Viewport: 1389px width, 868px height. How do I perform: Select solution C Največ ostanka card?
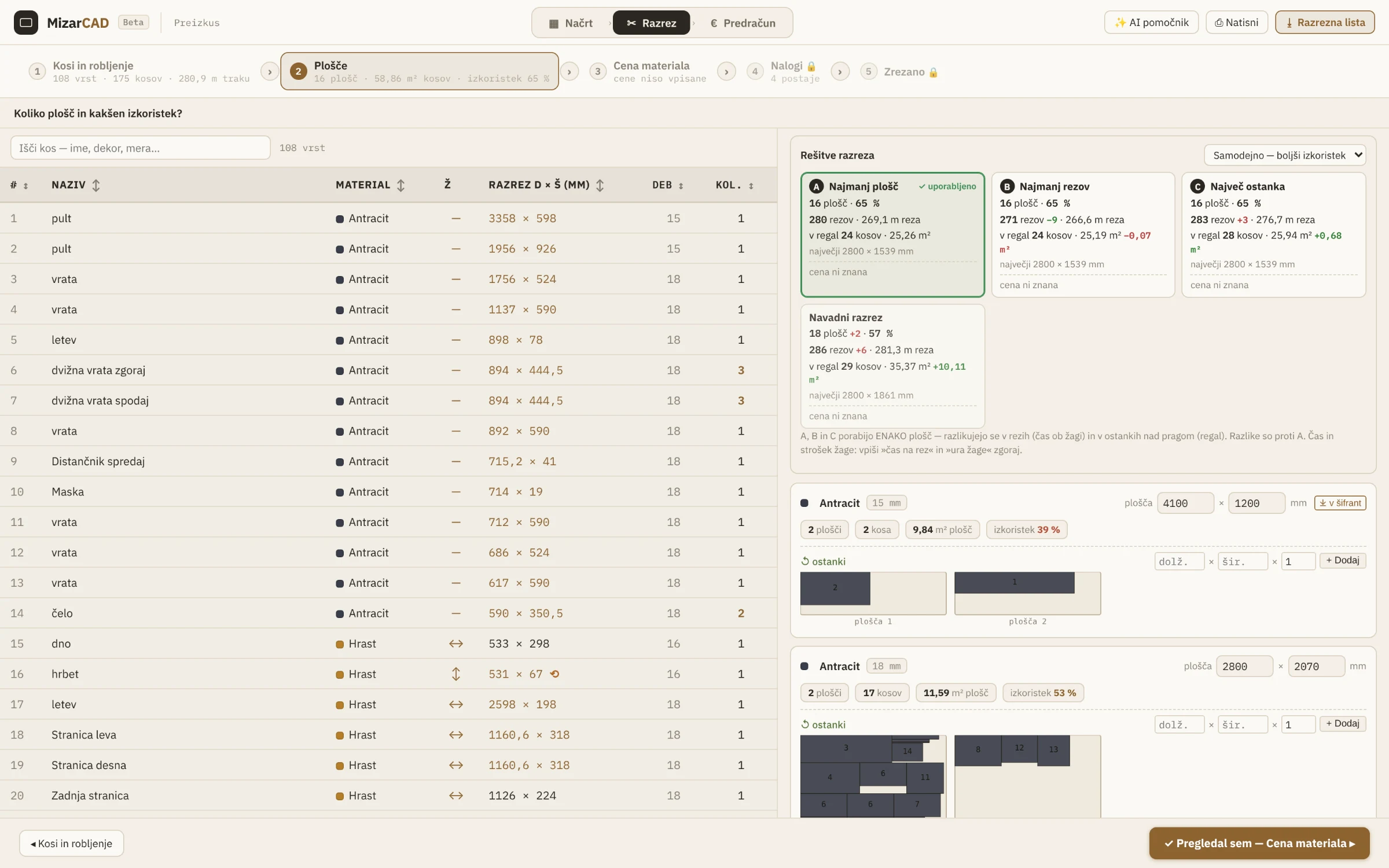click(x=1273, y=234)
